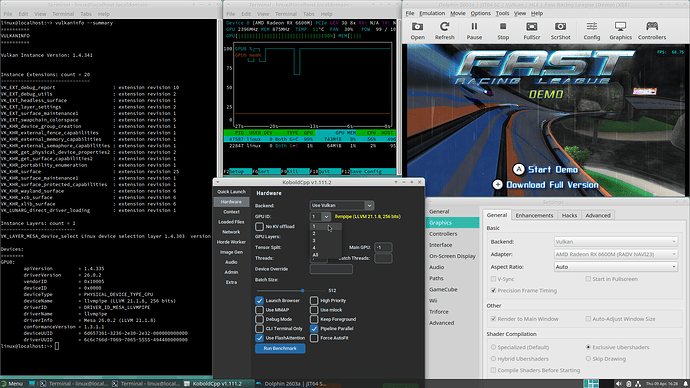Open the Advanced tab in Graphics settings
The image size is (690, 388).
tap(598, 215)
